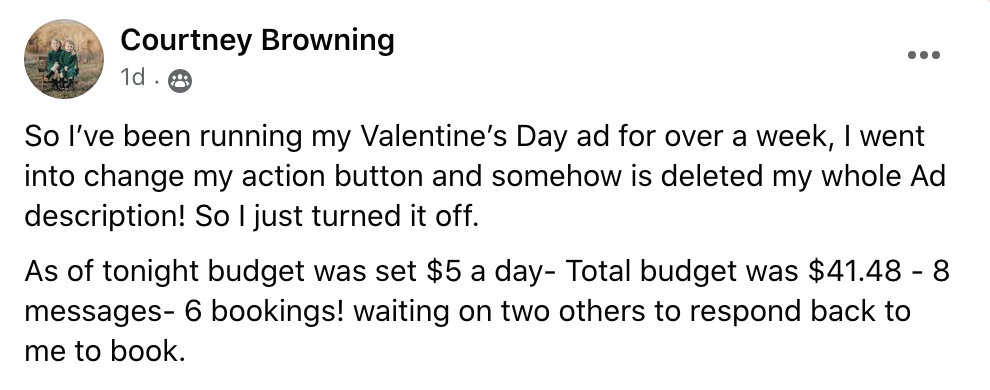Viewport: 990px width, 390px height.
Task: Select the first paragraph about the Valentine's ad
Action: (x=485, y=176)
